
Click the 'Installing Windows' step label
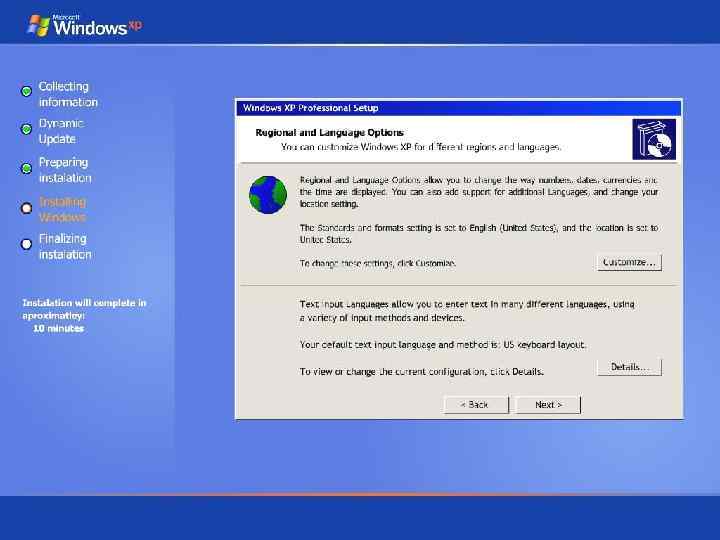click(62, 209)
